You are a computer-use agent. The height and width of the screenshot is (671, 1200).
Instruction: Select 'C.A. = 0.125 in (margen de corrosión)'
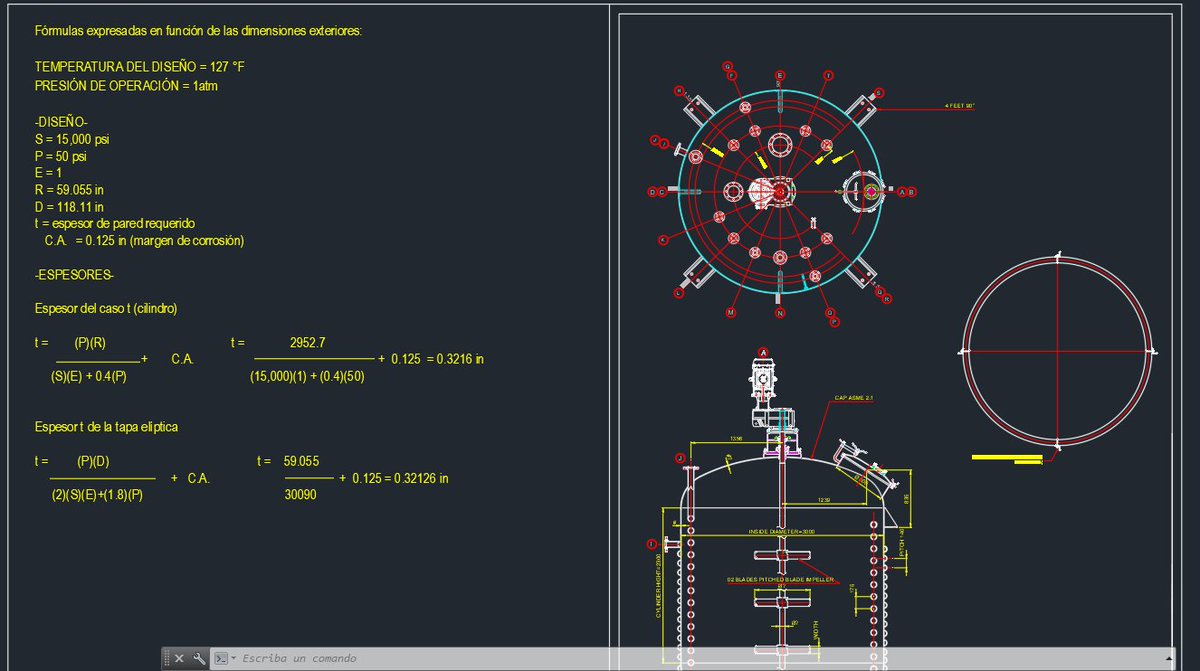tap(145, 241)
